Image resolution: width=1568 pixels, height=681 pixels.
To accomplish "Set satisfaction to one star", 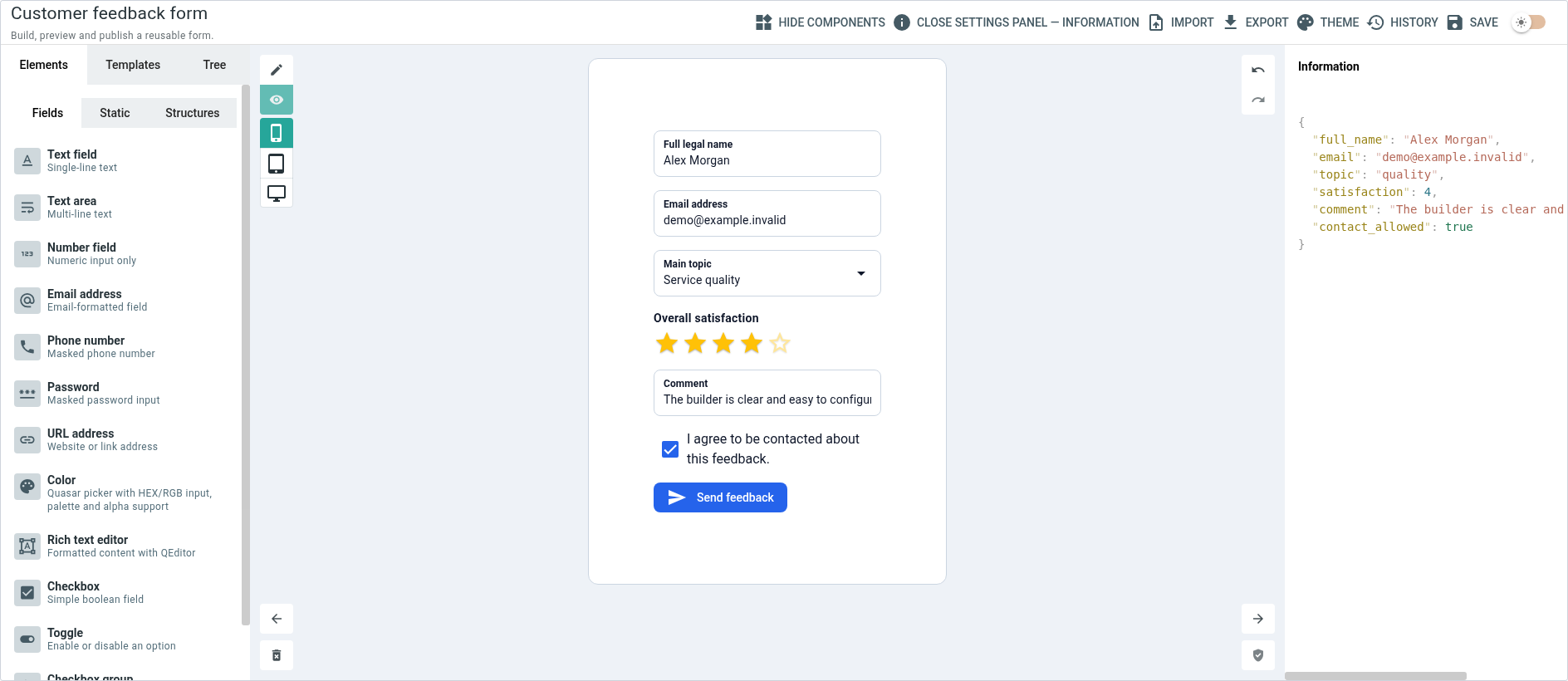I will 667,343.
